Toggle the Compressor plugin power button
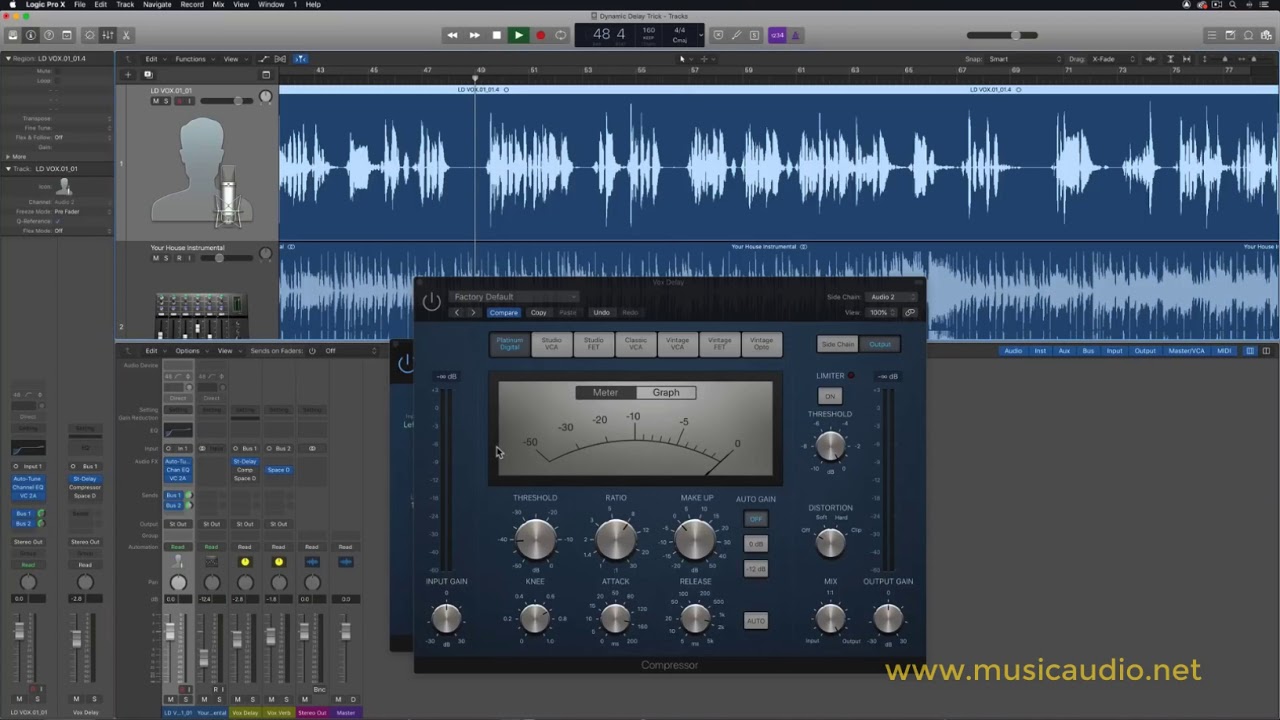 pyautogui.click(x=431, y=300)
